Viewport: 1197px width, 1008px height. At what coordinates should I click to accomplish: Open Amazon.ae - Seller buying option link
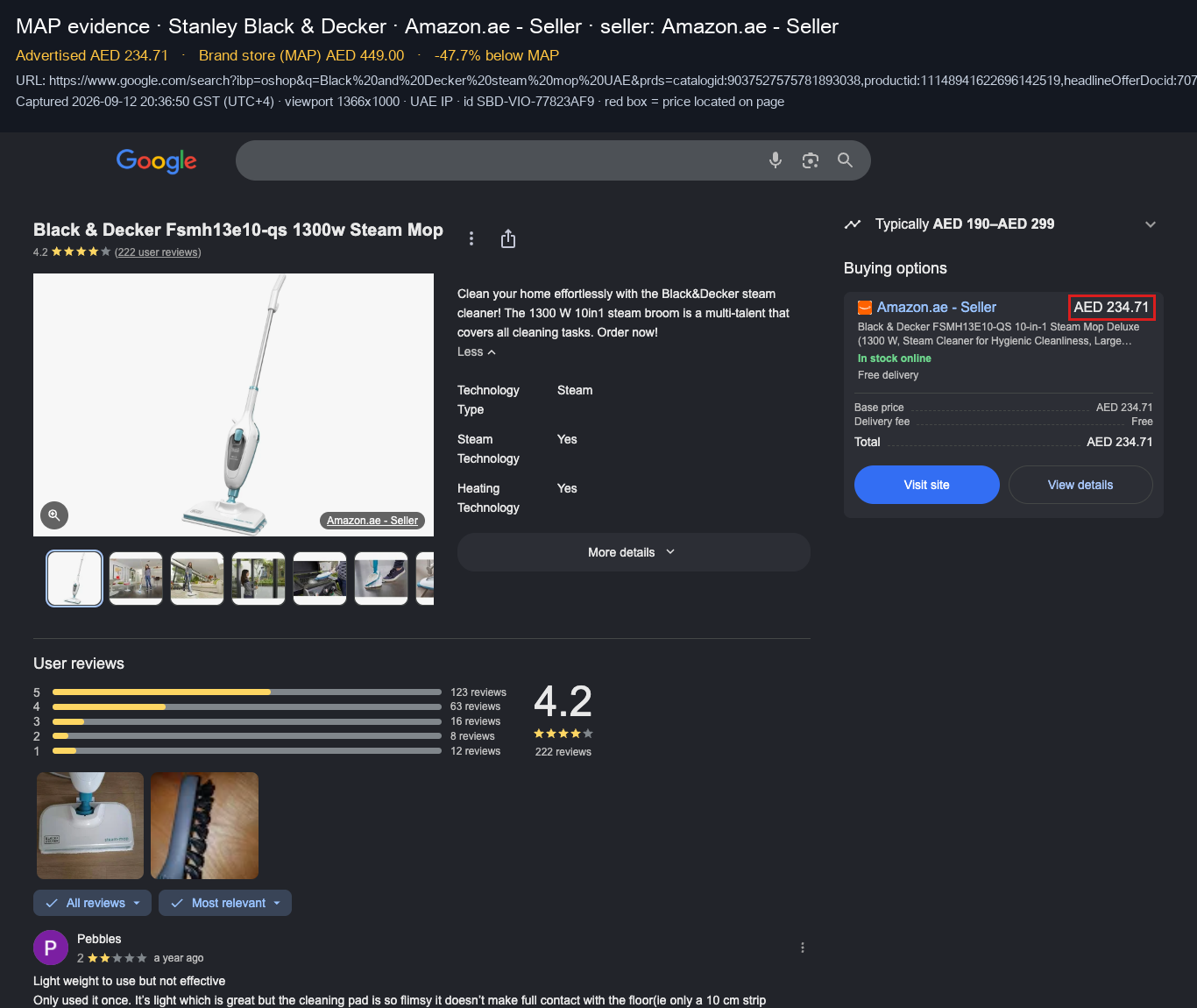(937, 308)
